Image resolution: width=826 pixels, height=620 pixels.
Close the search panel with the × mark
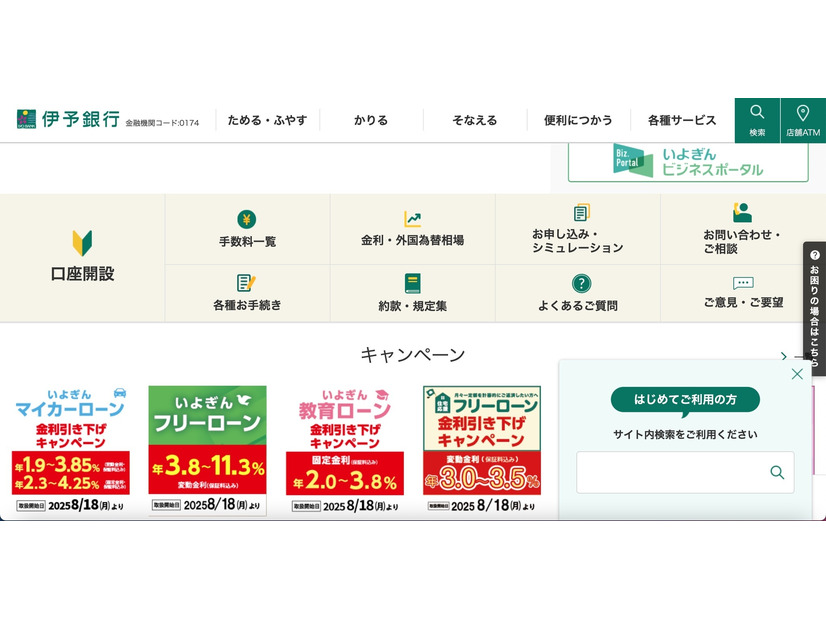[797, 373]
